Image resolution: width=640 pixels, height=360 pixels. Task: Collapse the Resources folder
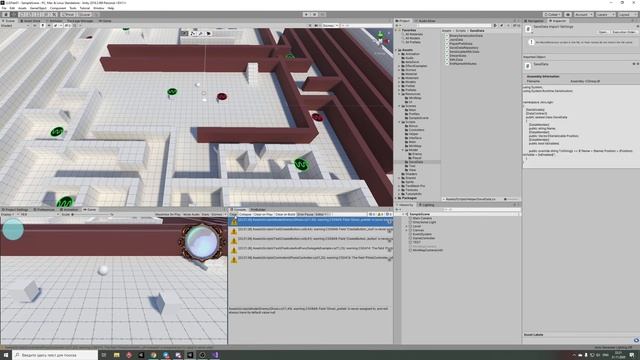click(400, 94)
